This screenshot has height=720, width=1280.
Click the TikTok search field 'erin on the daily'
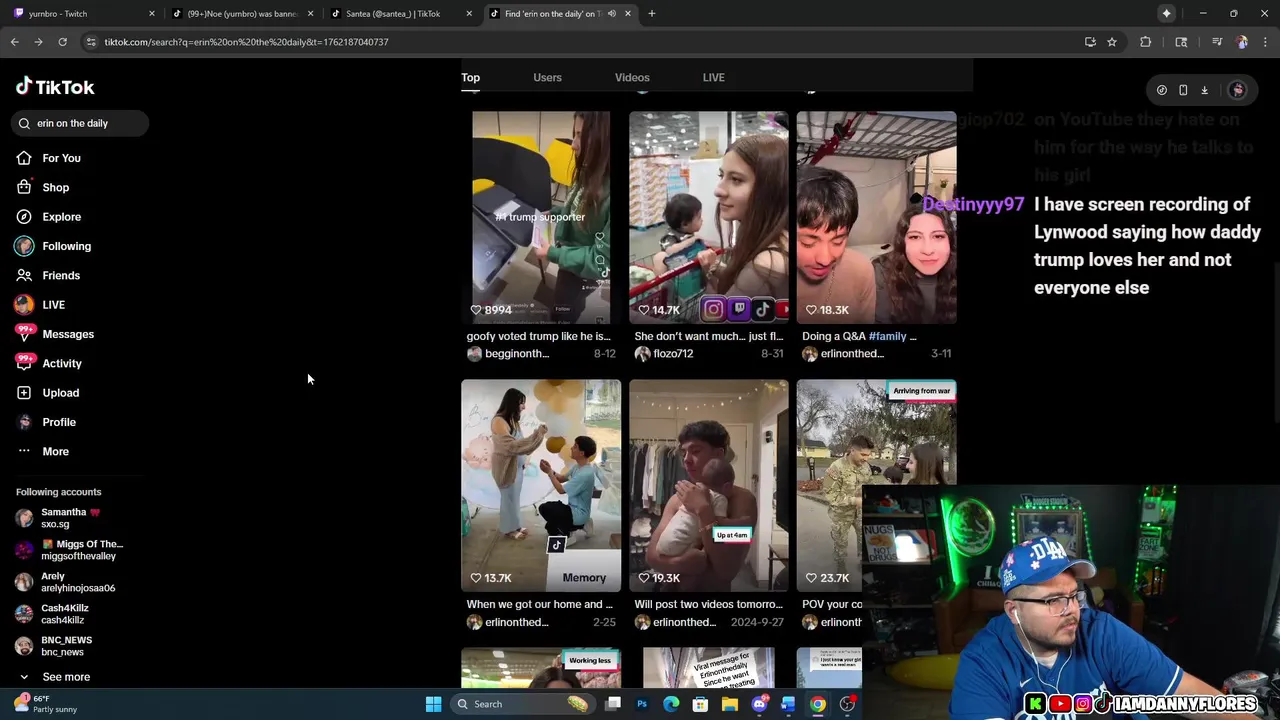(80, 123)
